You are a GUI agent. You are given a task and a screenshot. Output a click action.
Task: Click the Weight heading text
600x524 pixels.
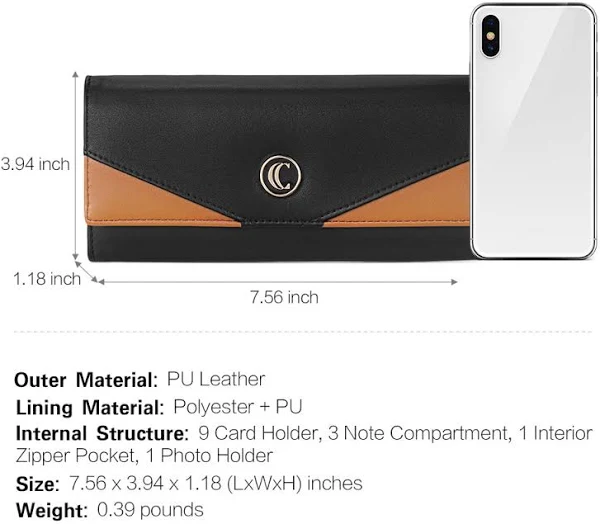pos(52,511)
